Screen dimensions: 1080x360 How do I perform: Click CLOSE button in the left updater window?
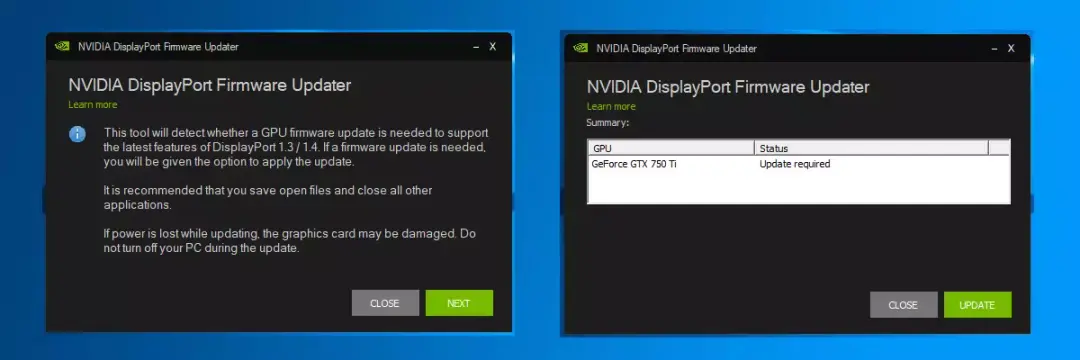[x=385, y=303]
